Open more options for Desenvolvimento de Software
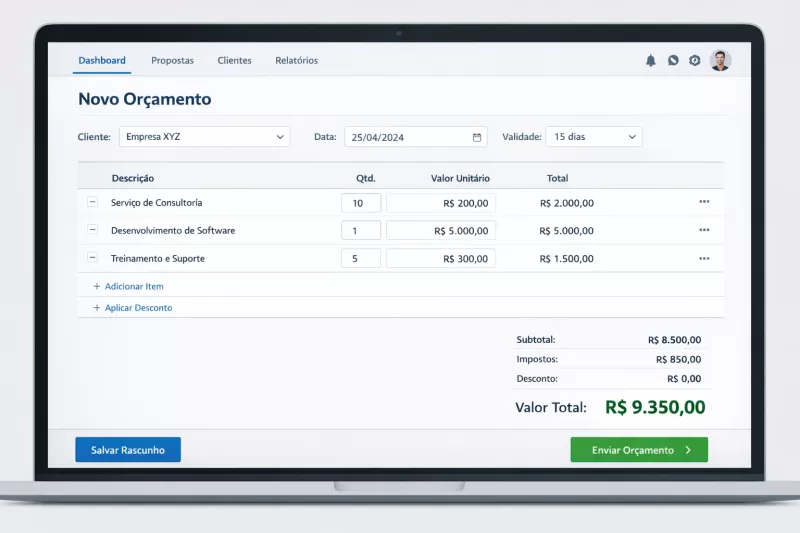This screenshot has width=800, height=533. (704, 230)
